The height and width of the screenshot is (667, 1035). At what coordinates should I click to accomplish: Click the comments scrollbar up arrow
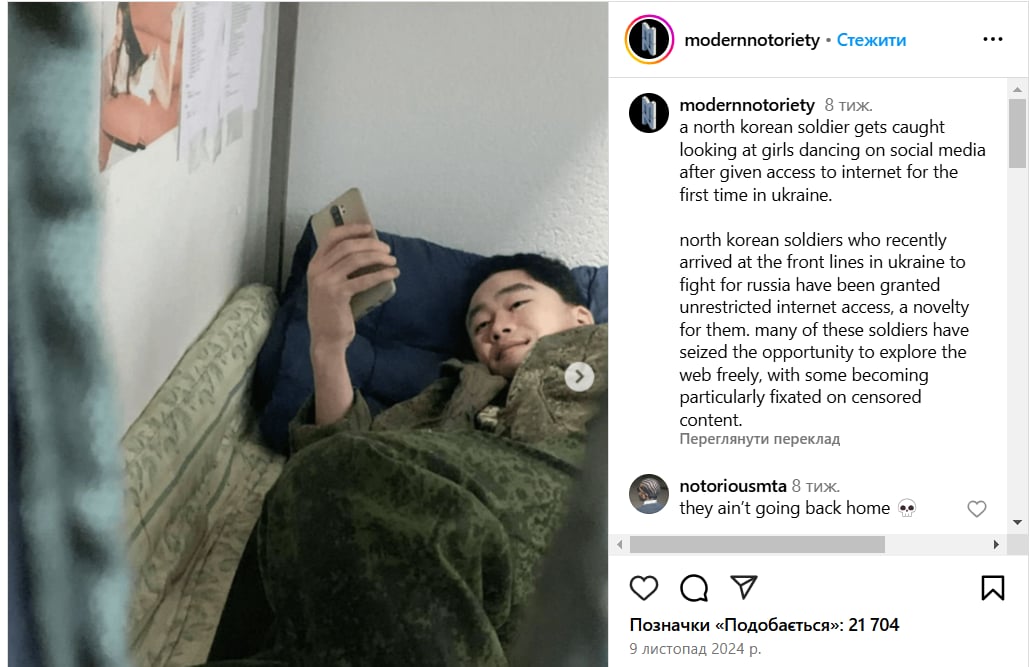tap(1017, 89)
